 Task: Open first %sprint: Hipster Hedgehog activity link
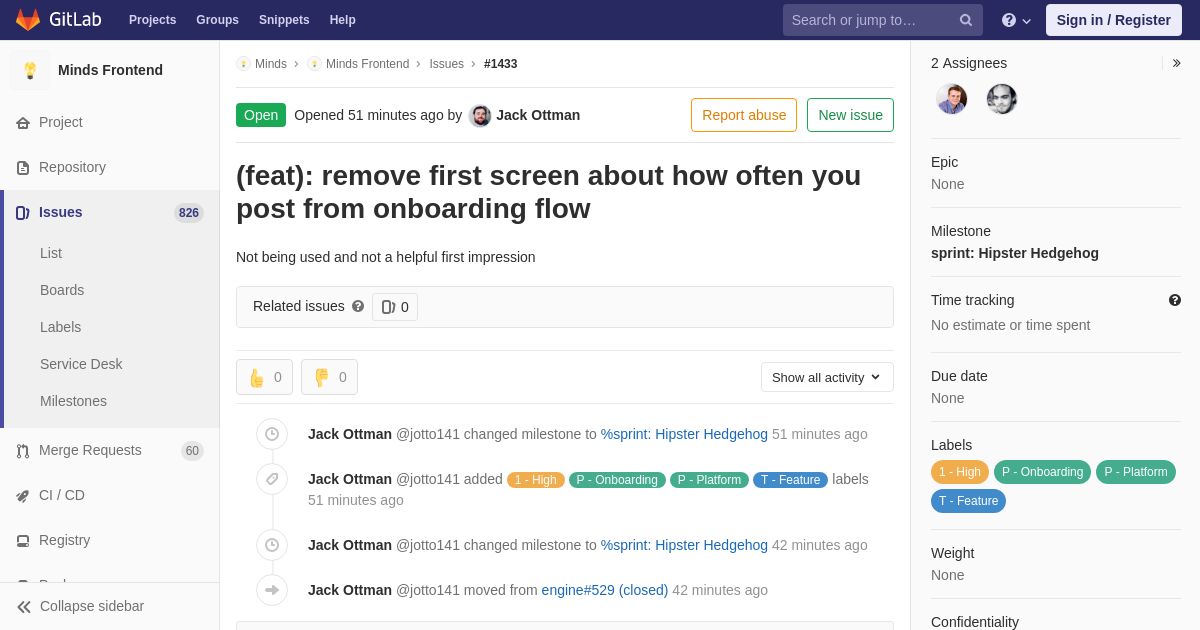pos(684,434)
